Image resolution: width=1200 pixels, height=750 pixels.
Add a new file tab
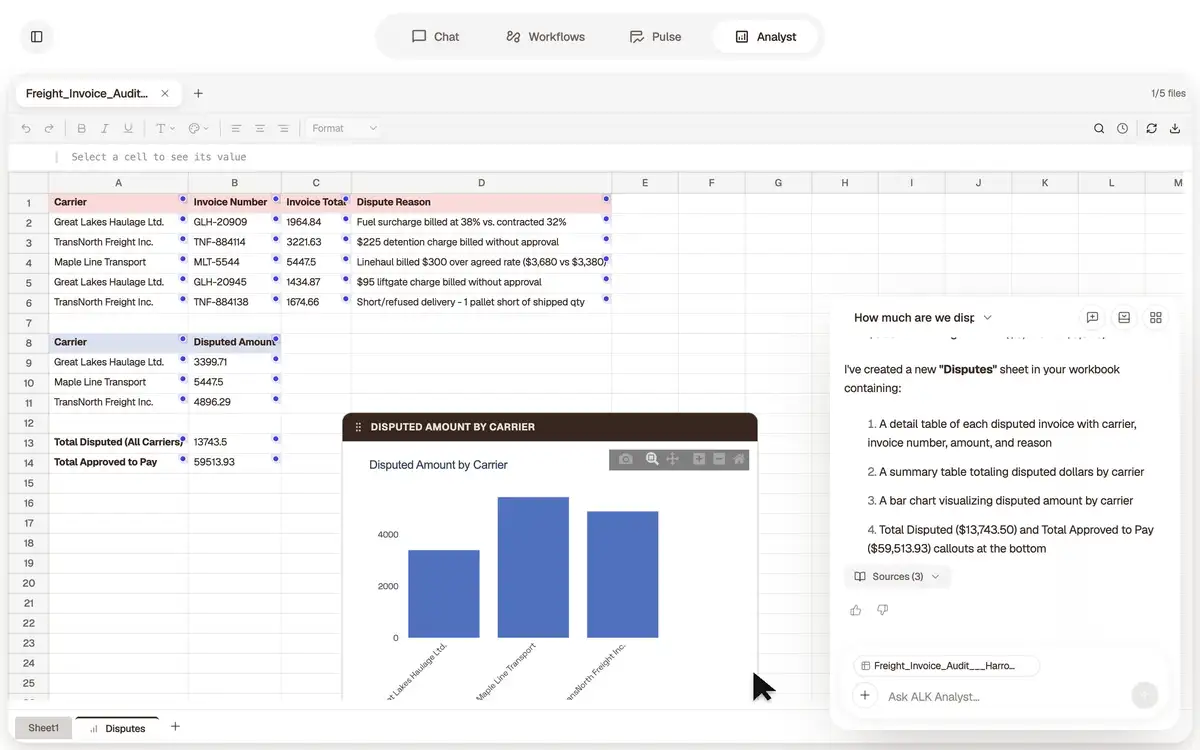pyautogui.click(x=198, y=94)
